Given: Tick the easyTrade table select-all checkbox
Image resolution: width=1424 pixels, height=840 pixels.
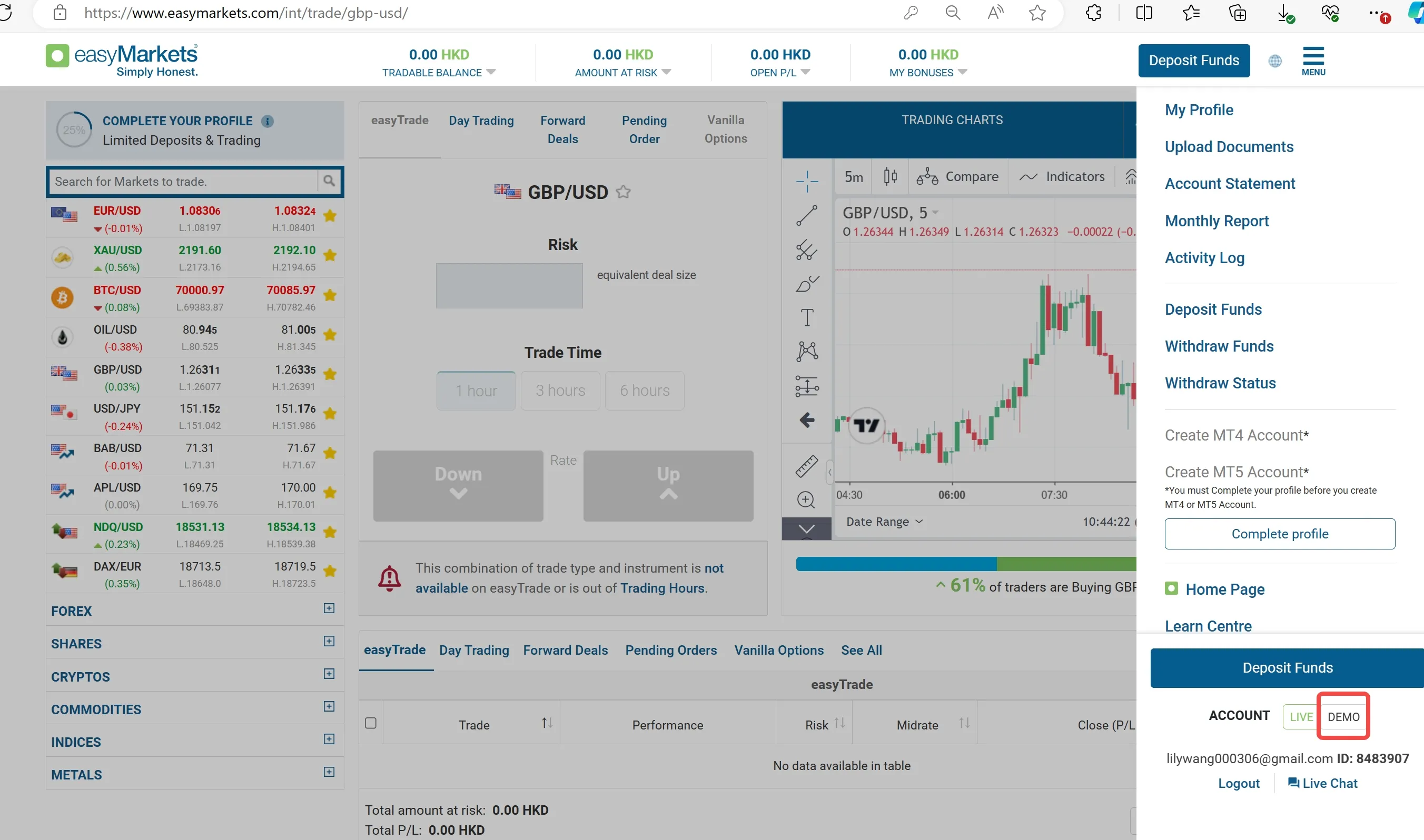Looking at the screenshot, I should click(x=371, y=723).
